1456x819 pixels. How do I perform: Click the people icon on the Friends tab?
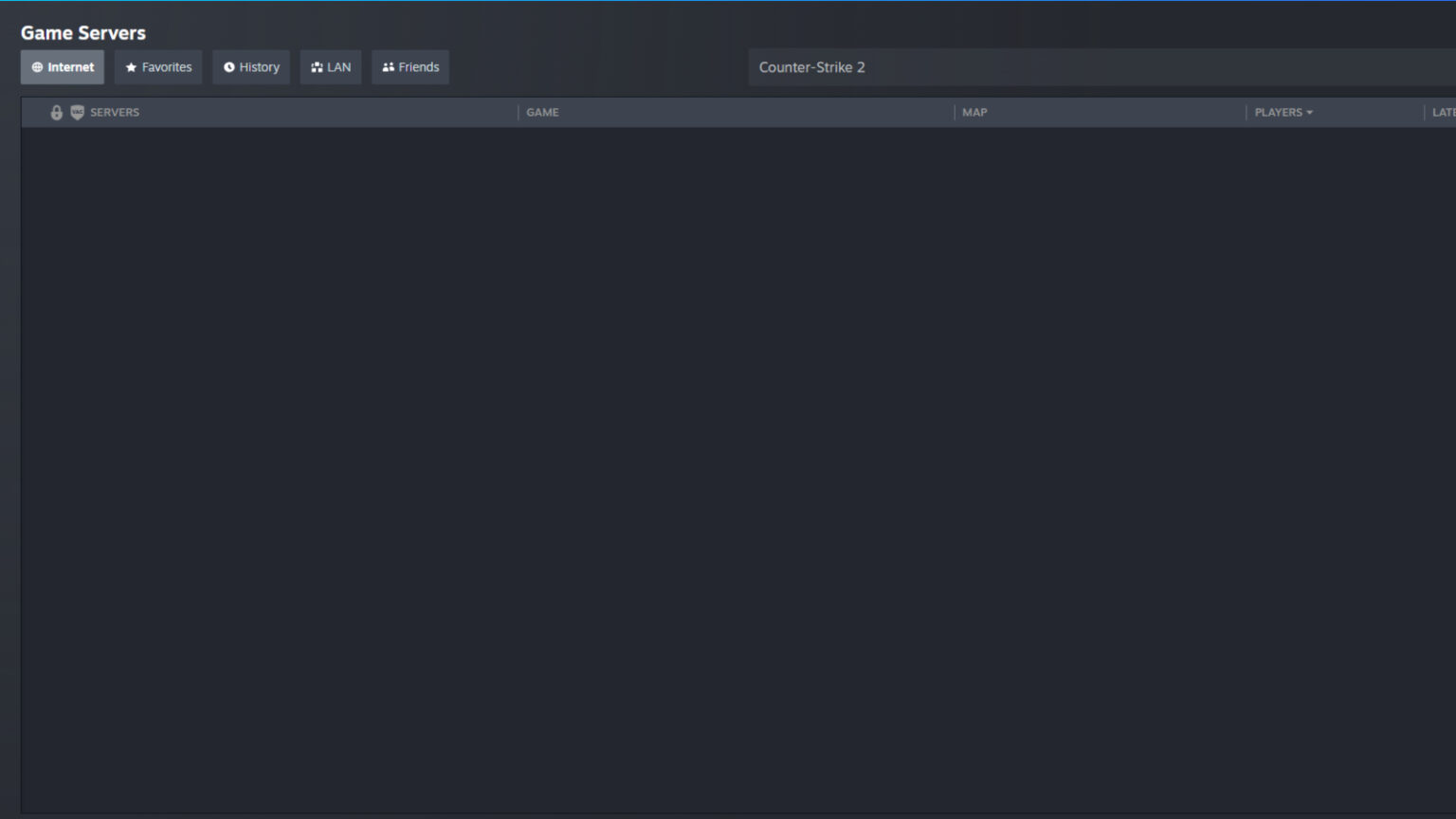coord(389,66)
